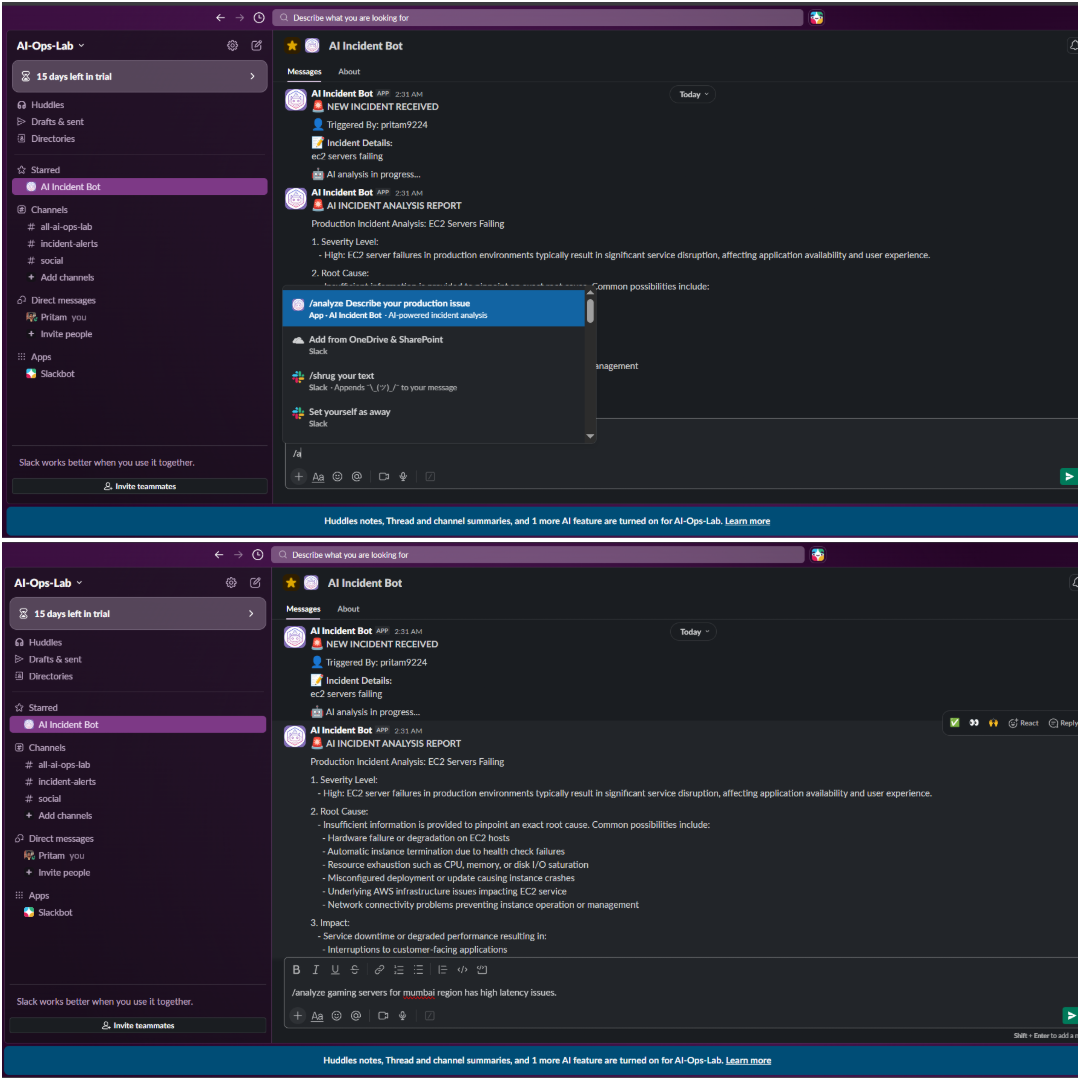Image resolution: width=1080 pixels, height=1080 pixels.
Task: Click the command popup scroll-down arrow
Action: pos(590,435)
